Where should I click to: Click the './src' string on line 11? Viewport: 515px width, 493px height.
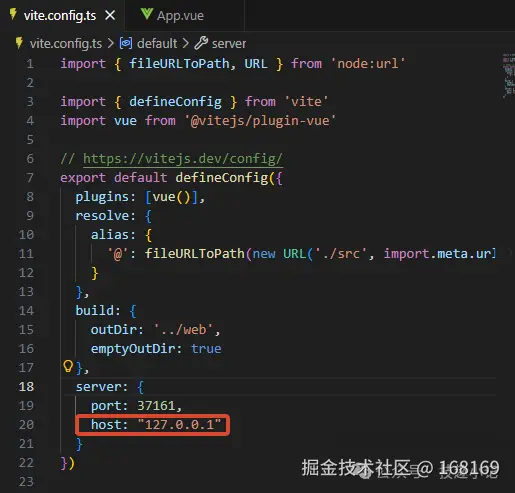pos(341,254)
